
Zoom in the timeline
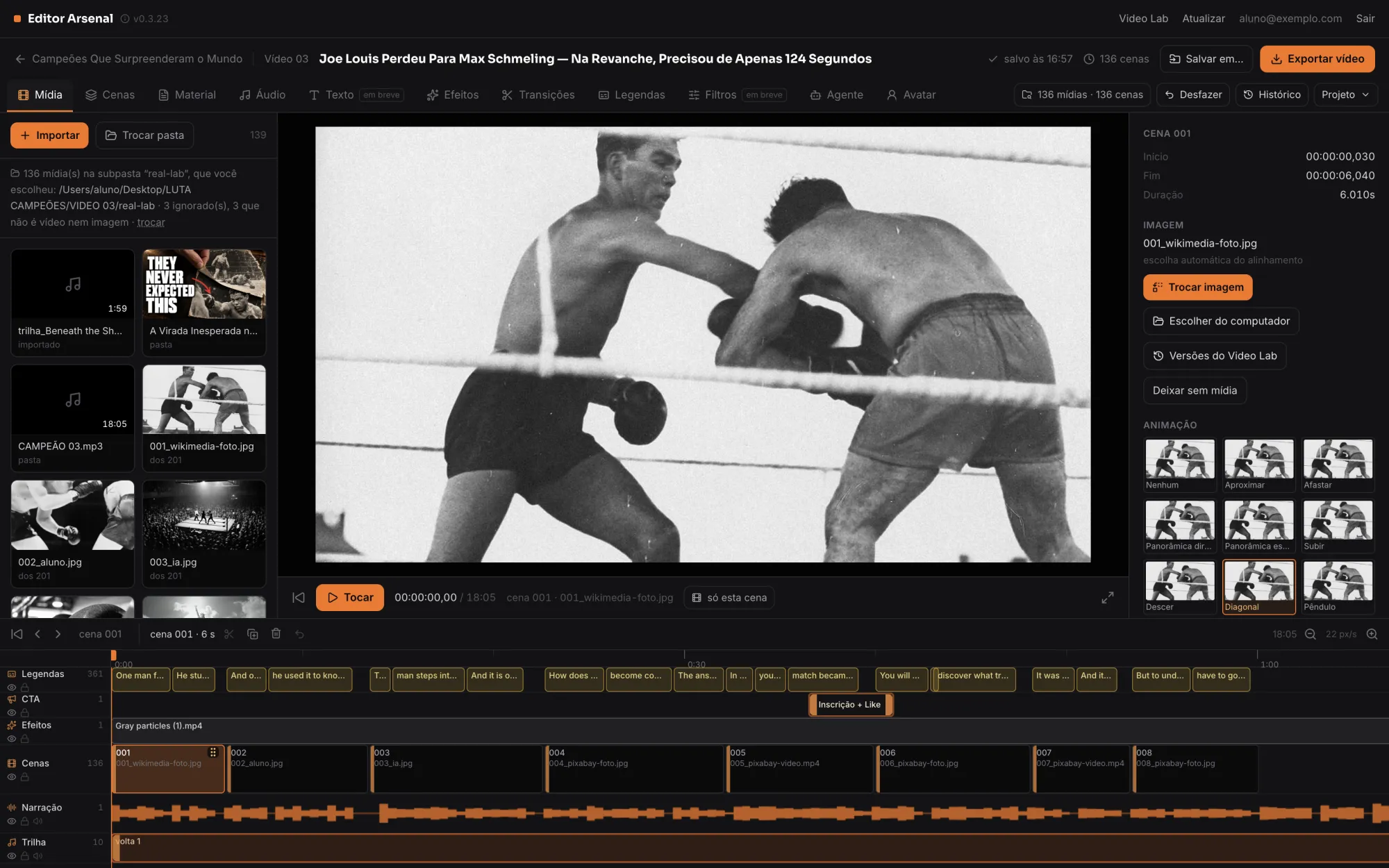pyautogui.click(x=1372, y=634)
